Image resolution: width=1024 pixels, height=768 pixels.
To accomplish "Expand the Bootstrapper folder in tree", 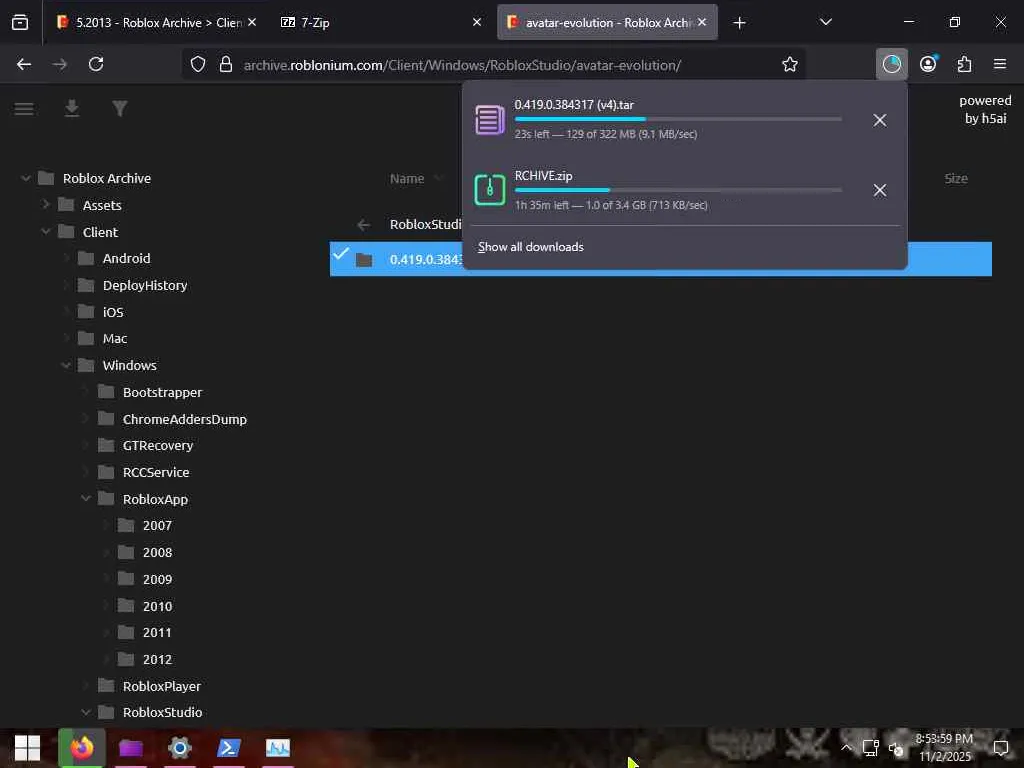I will 86,392.
